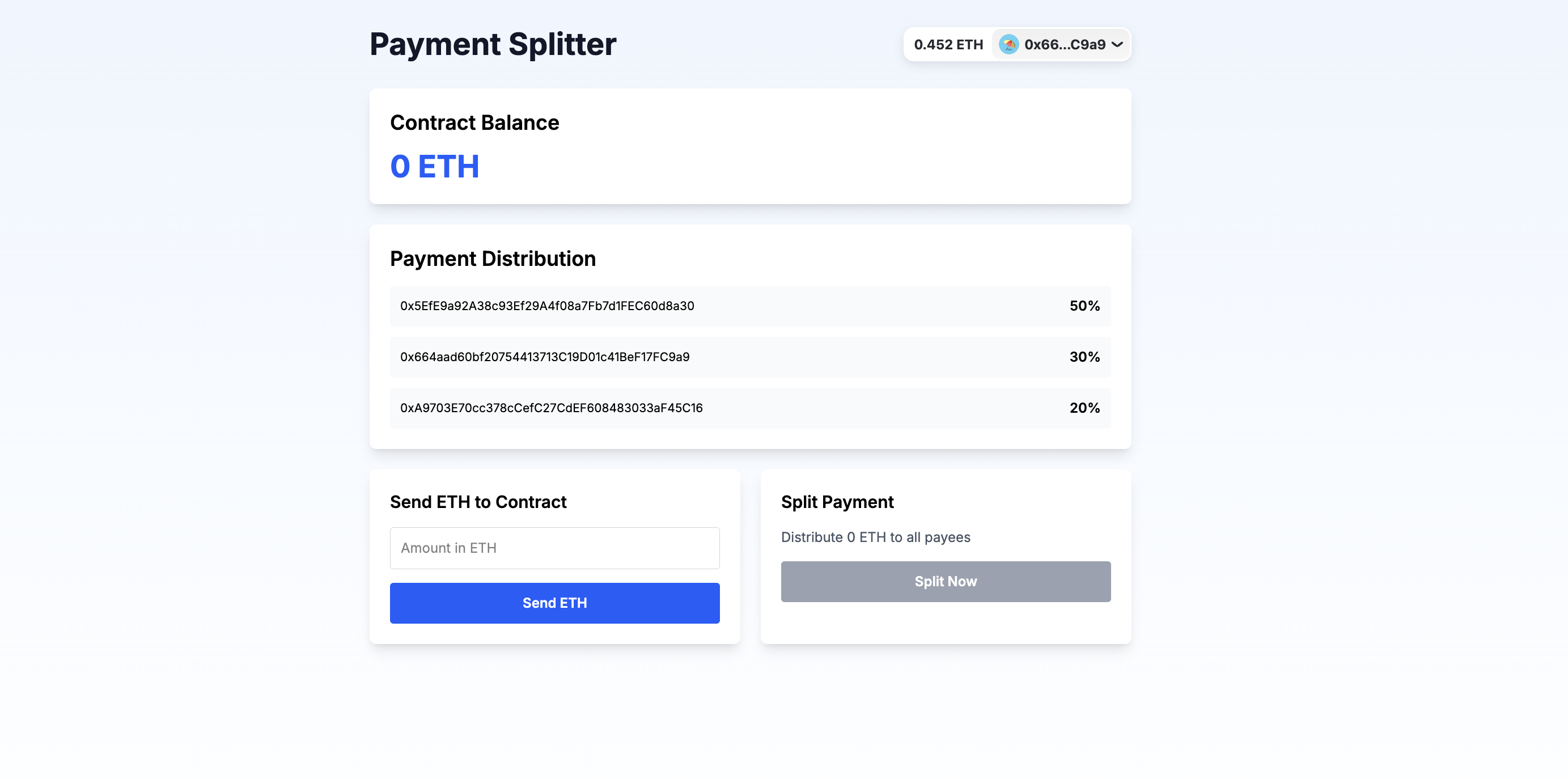Click the Split Payment heading
Screen dimensions: 1568x779
point(837,502)
